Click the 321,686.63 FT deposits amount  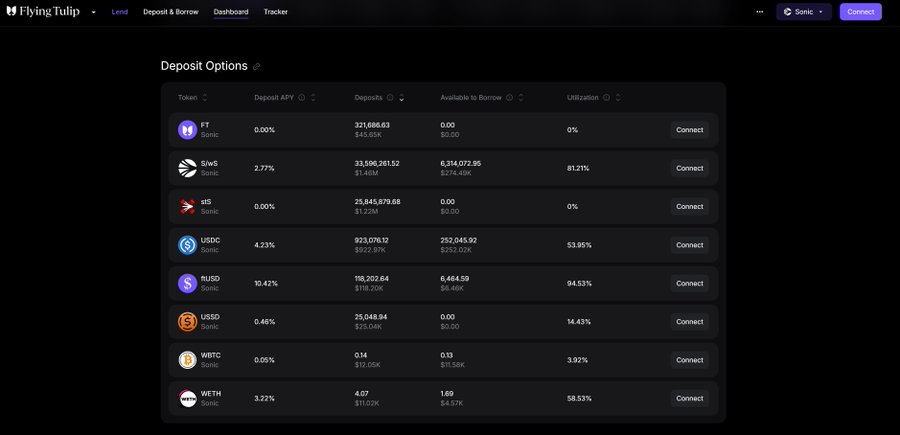pyautogui.click(x=373, y=125)
